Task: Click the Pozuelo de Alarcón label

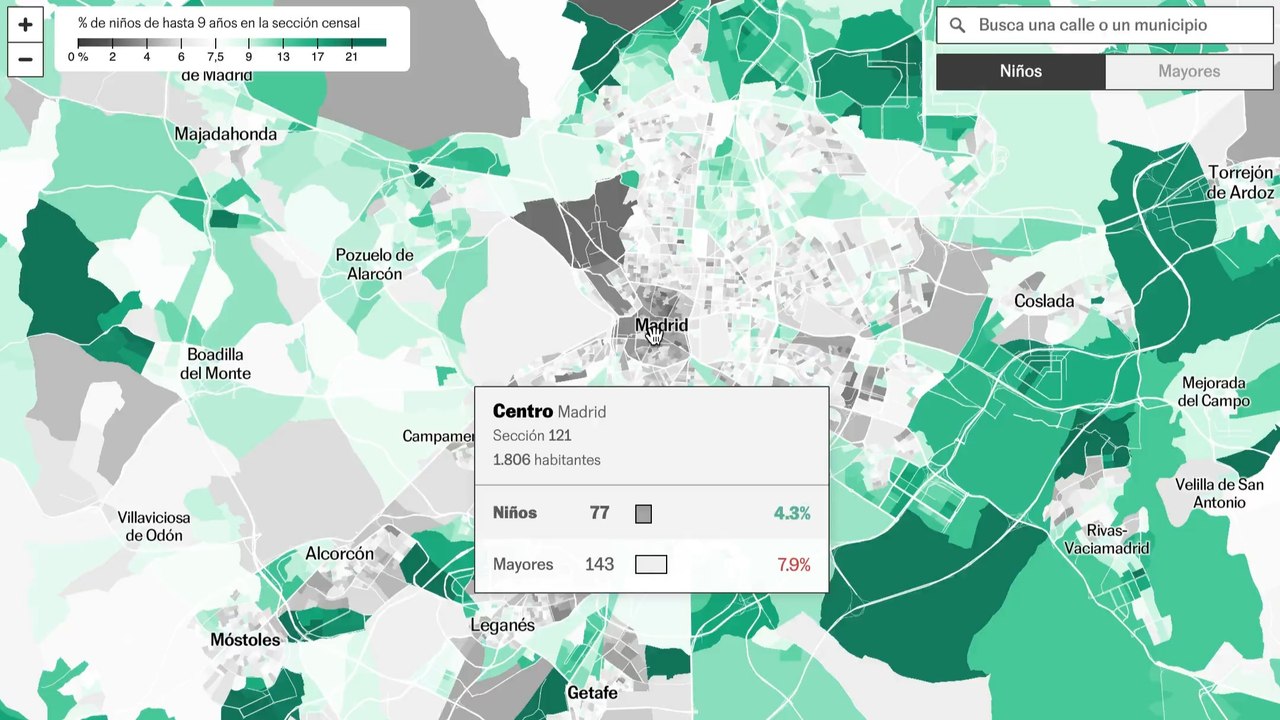Action: pyautogui.click(x=375, y=264)
